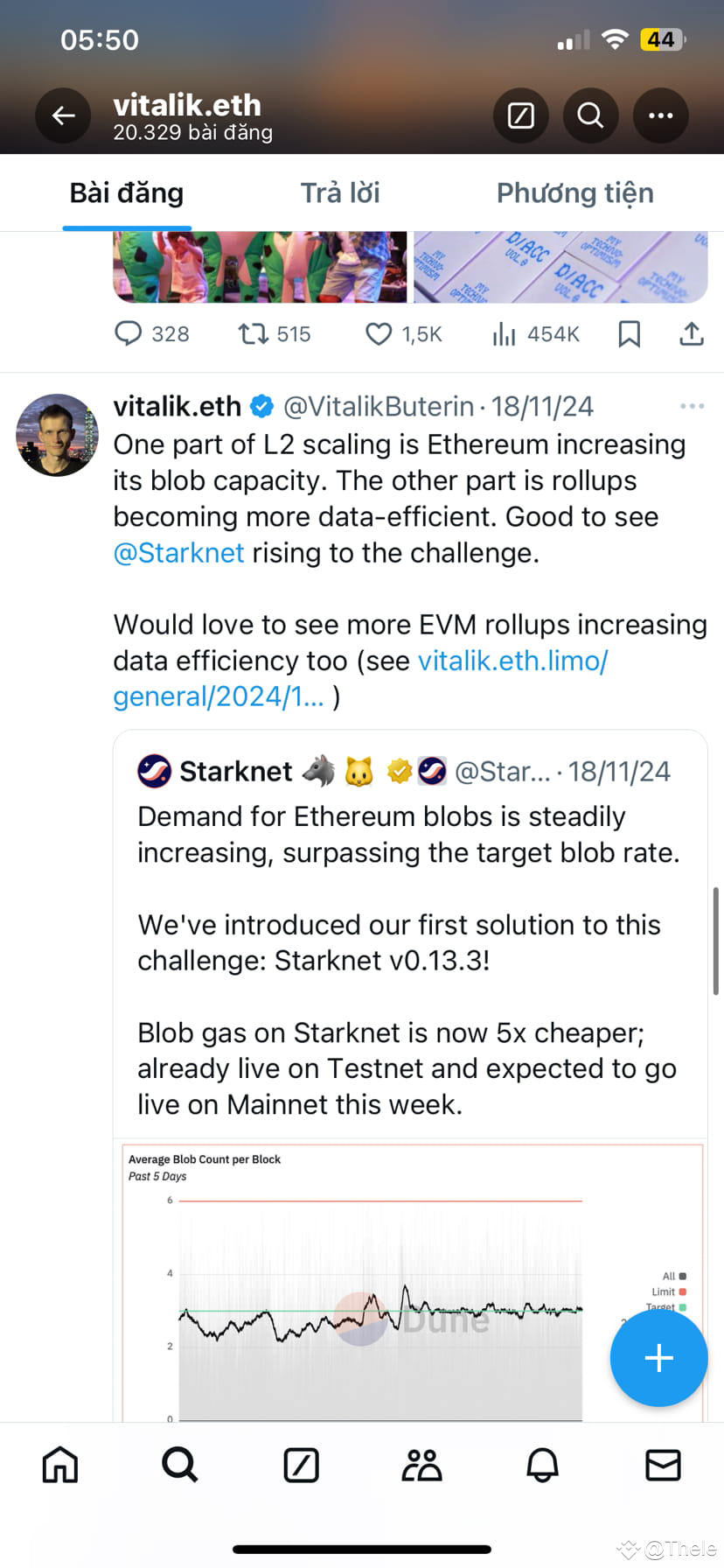This screenshot has width=724, height=1568.
Task: Toggle the Target series in the chart legend
Action: click(x=672, y=1307)
